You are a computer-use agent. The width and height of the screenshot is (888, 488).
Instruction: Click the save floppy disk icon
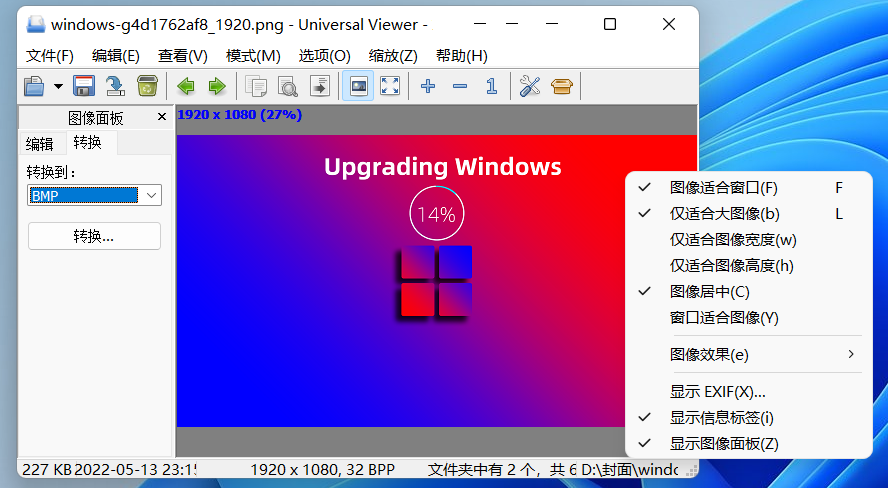tap(84, 86)
